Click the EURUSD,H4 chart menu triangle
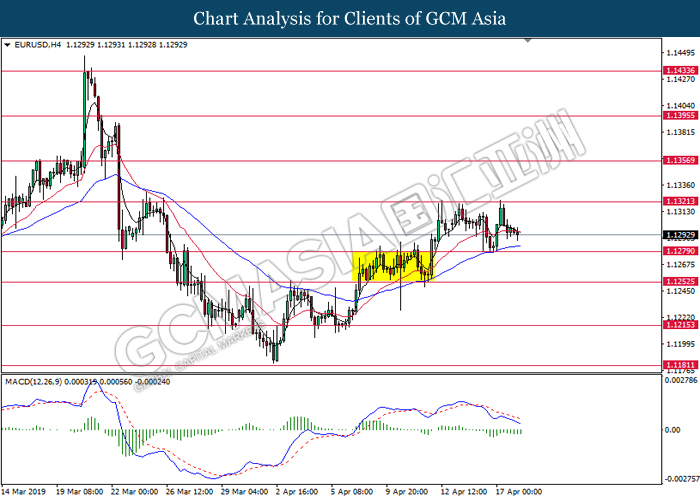Screen dimensions: 700x500 (x=7, y=45)
